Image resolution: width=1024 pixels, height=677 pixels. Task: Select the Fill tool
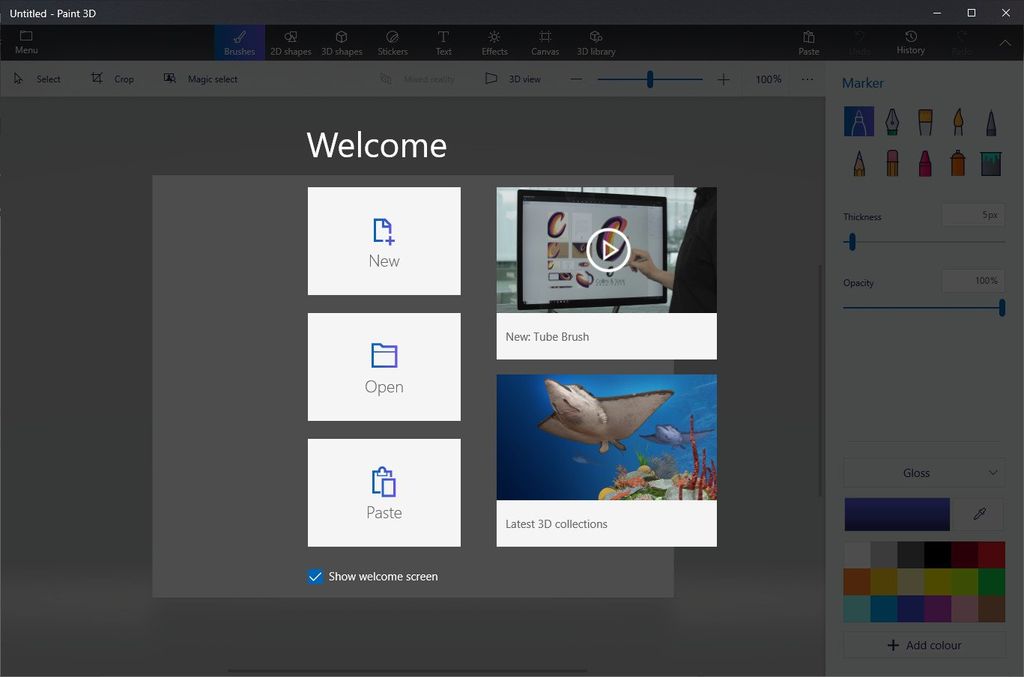pyautogui.click(x=991, y=162)
